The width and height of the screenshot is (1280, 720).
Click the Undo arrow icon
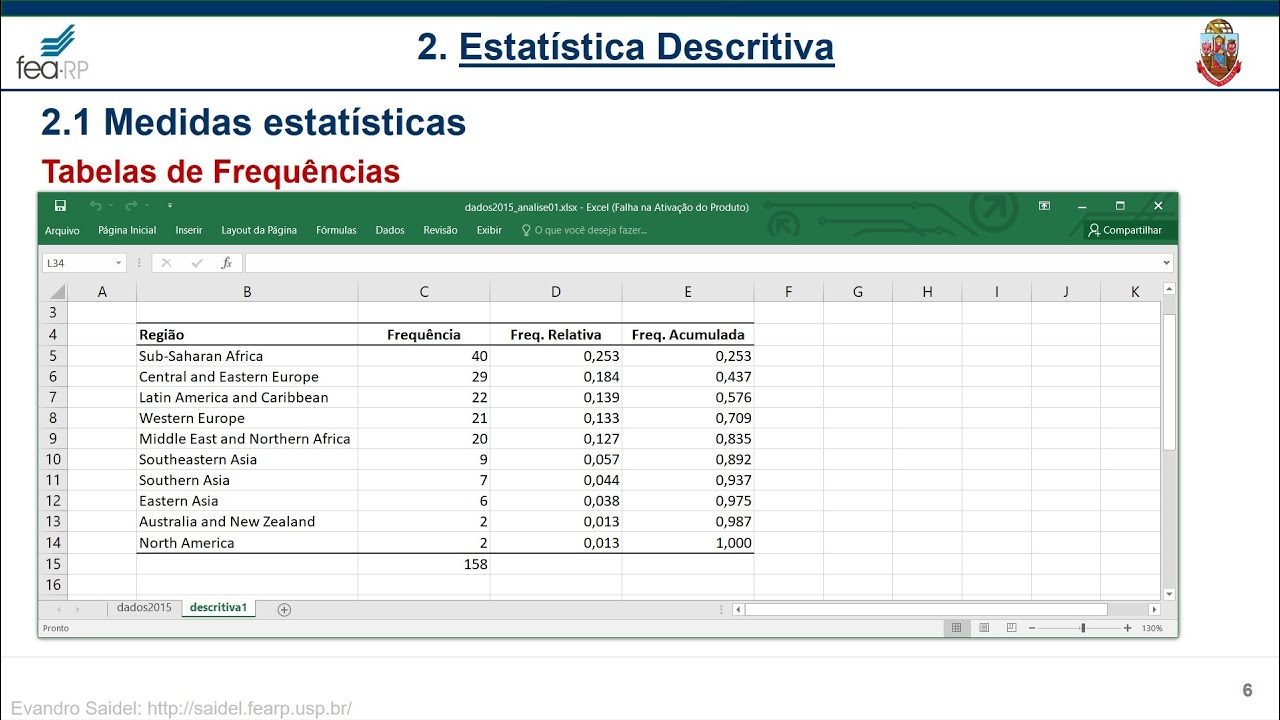tap(95, 206)
